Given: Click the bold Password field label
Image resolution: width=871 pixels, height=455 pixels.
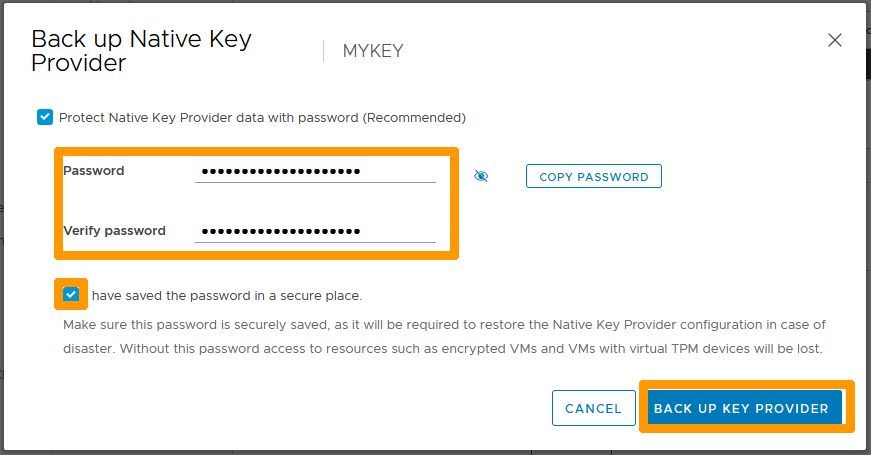Looking at the screenshot, I should [94, 171].
